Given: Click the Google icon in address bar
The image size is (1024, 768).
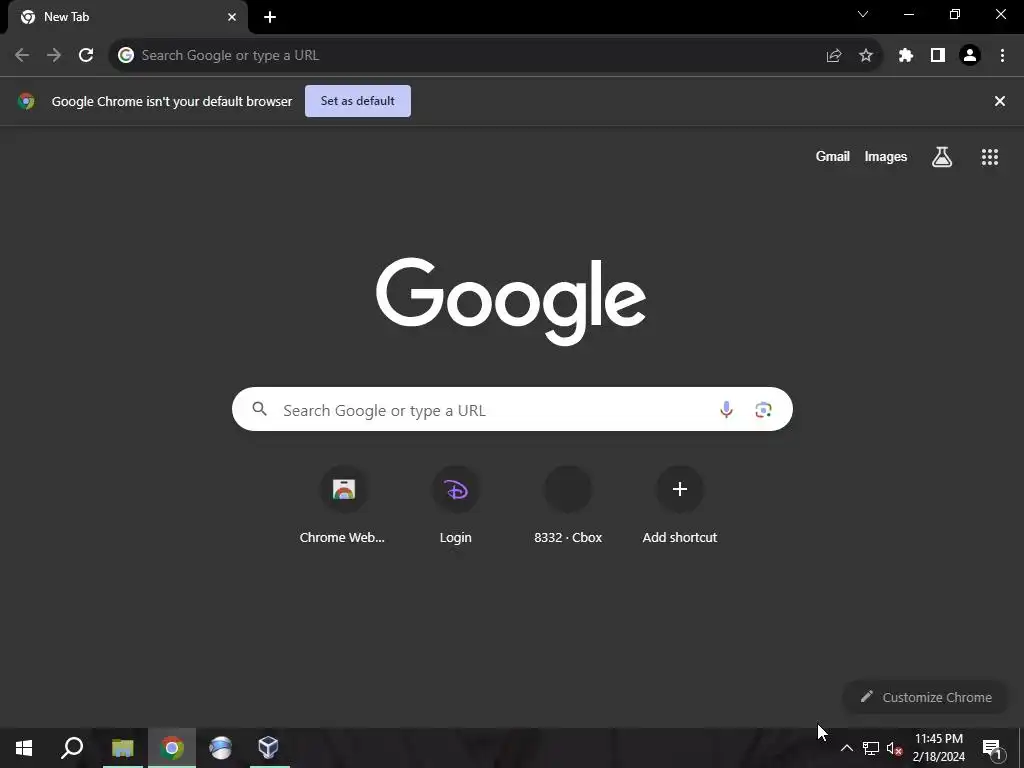Looking at the screenshot, I should click(x=126, y=56).
